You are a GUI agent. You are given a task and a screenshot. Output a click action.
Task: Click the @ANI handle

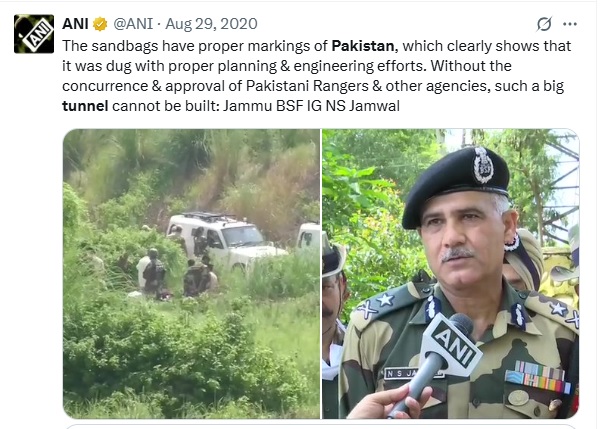(133, 24)
